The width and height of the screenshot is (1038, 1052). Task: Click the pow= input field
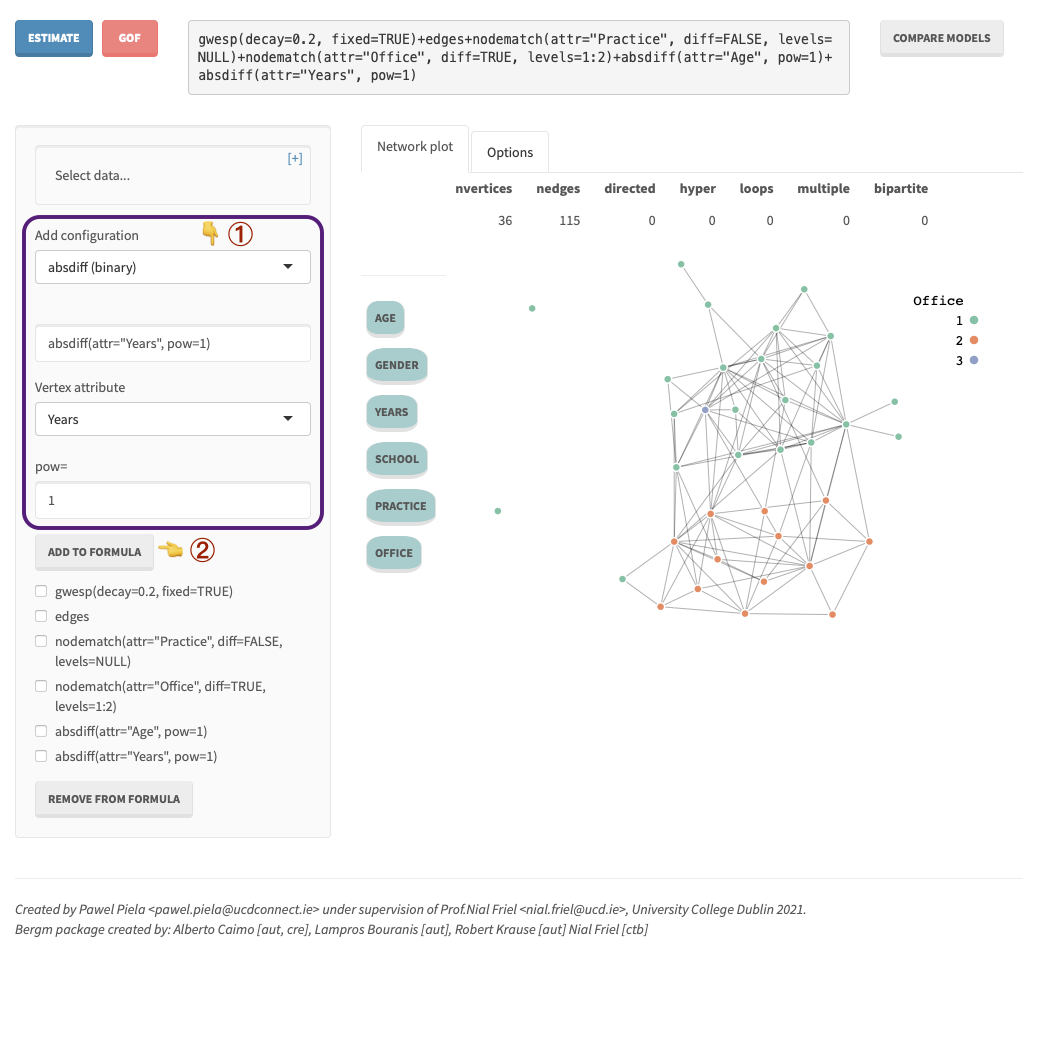[x=172, y=499]
